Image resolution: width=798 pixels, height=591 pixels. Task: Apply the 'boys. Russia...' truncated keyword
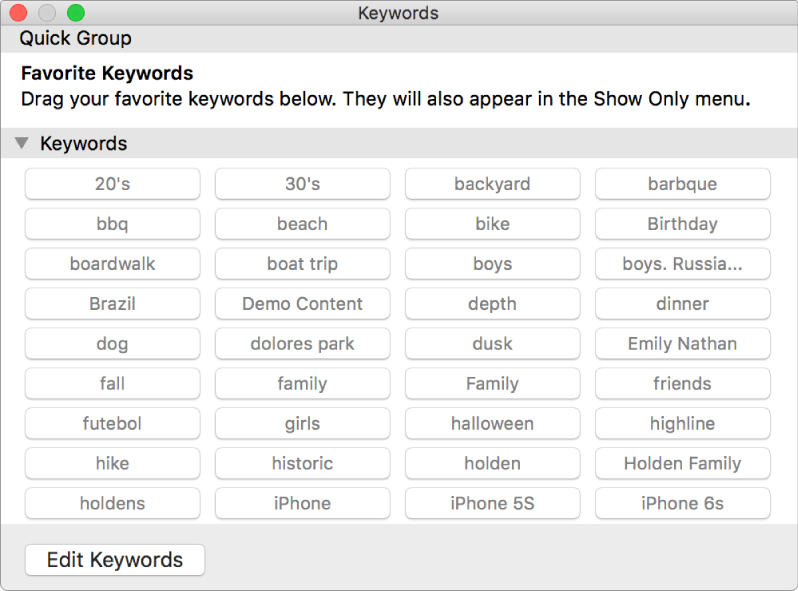(x=682, y=264)
